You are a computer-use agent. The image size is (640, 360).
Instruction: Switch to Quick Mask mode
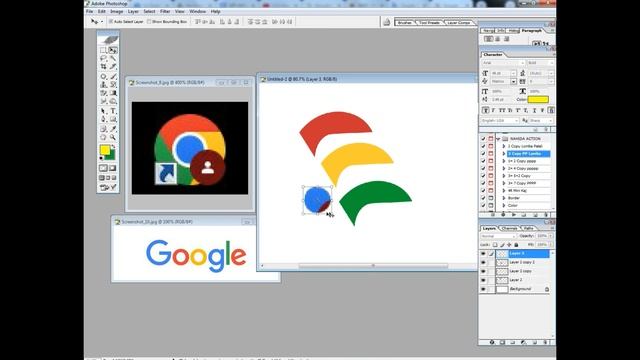tap(113, 168)
